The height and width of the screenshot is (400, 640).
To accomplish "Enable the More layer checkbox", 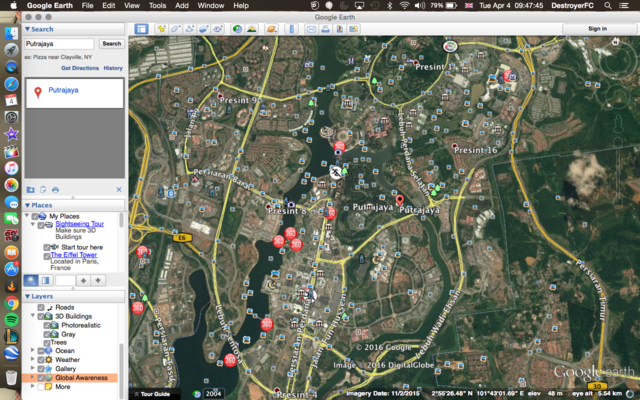I will pos(41,387).
